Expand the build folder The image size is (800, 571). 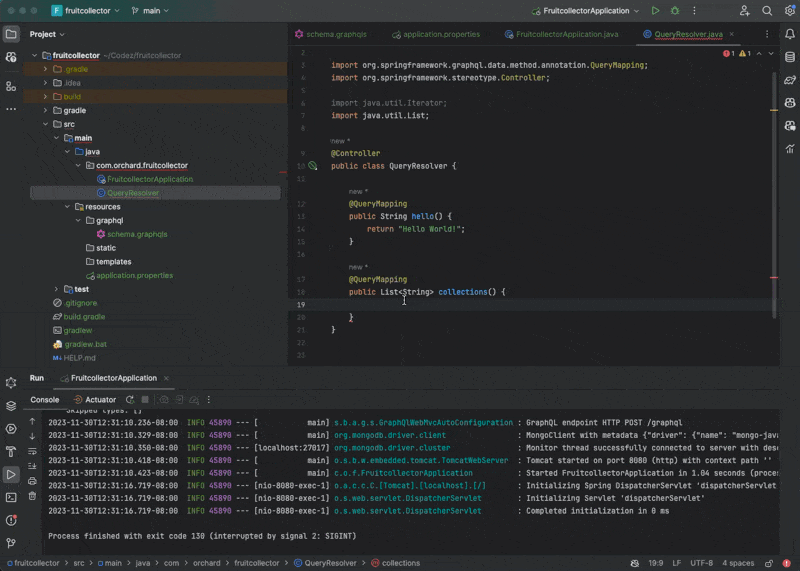tap(45, 96)
